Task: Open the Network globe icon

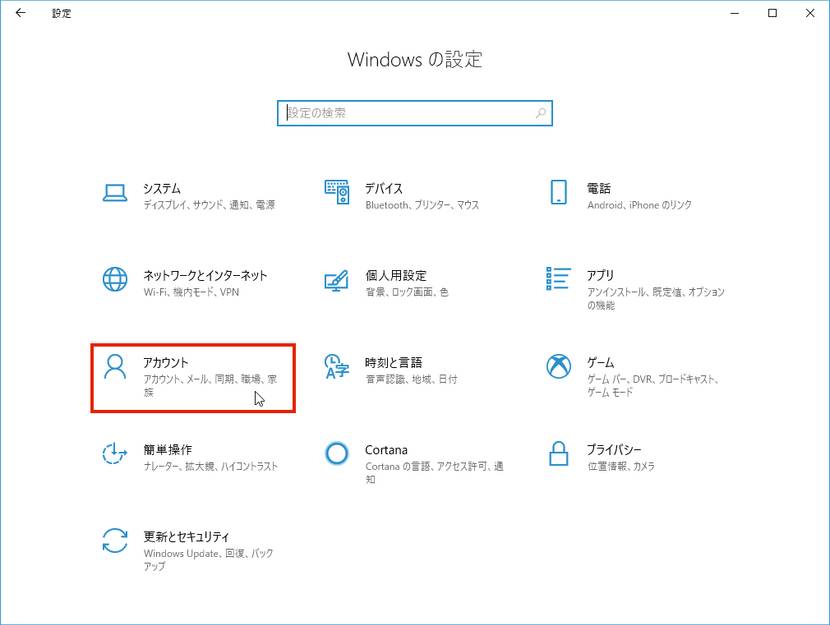Action: [115, 279]
